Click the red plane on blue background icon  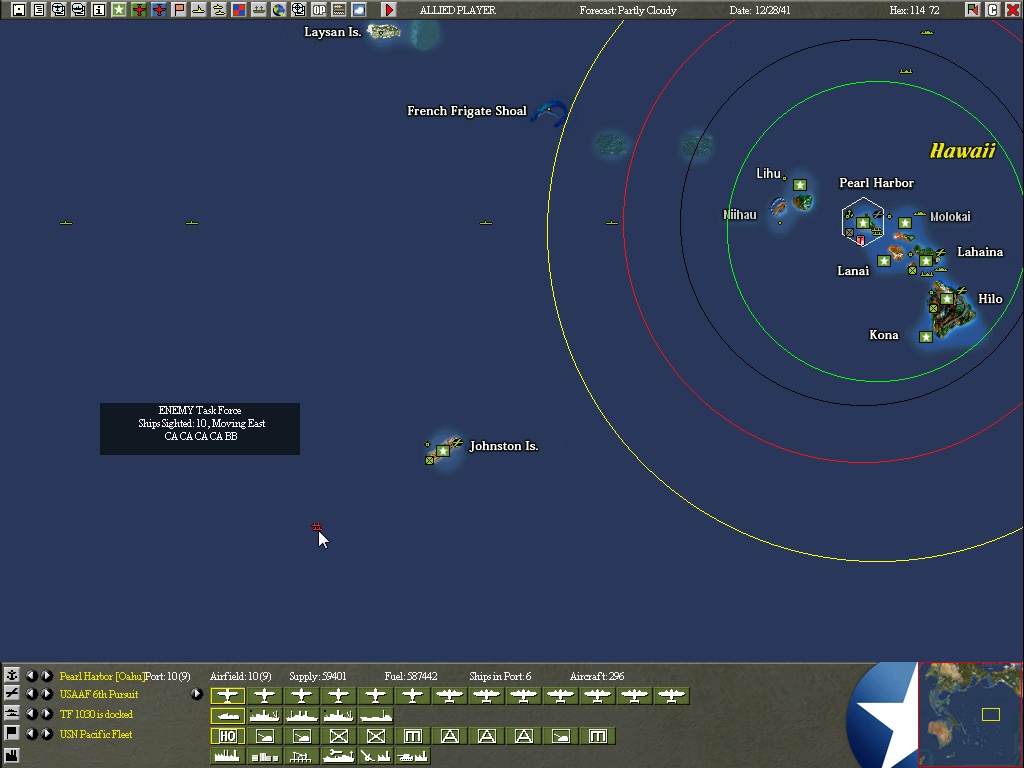[159, 10]
